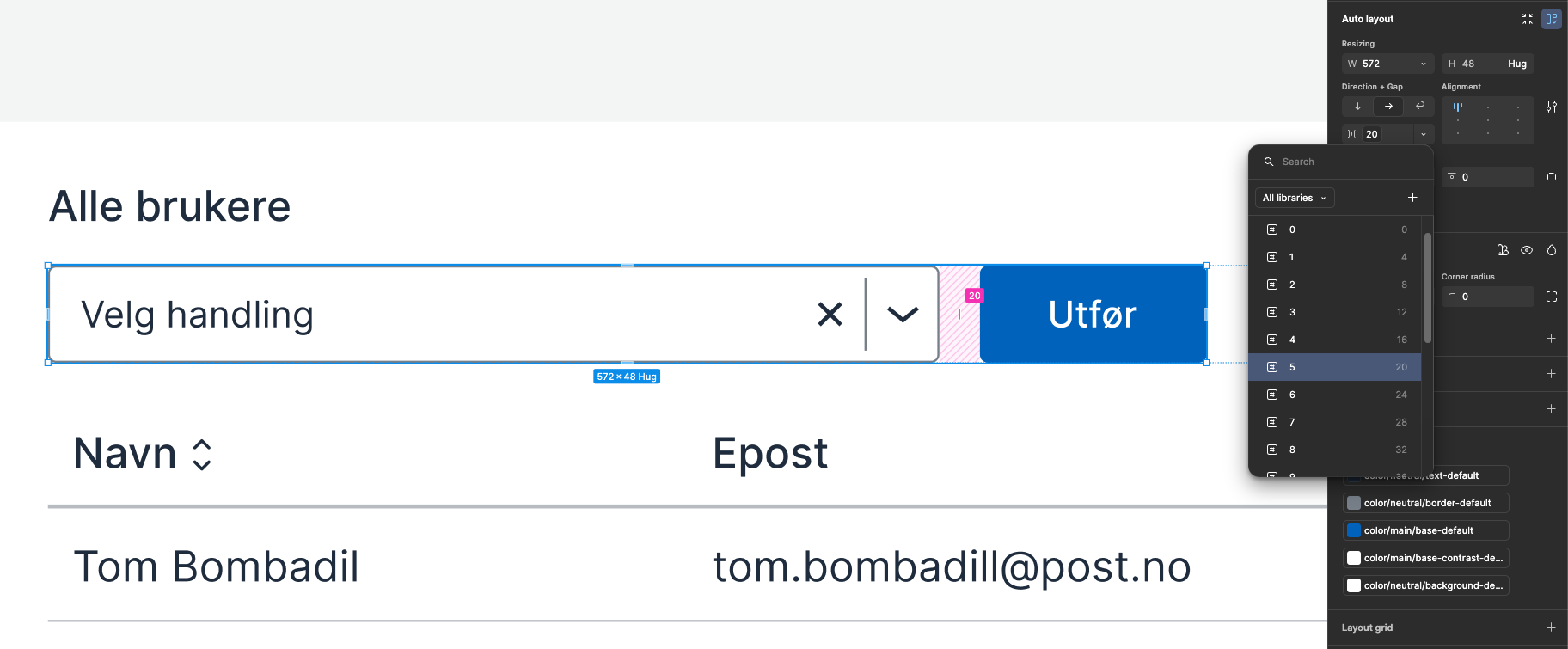This screenshot has width=1568, height=649.
Task: Open the gap value dropdown chevron
Action: [x=1424, y=134]
